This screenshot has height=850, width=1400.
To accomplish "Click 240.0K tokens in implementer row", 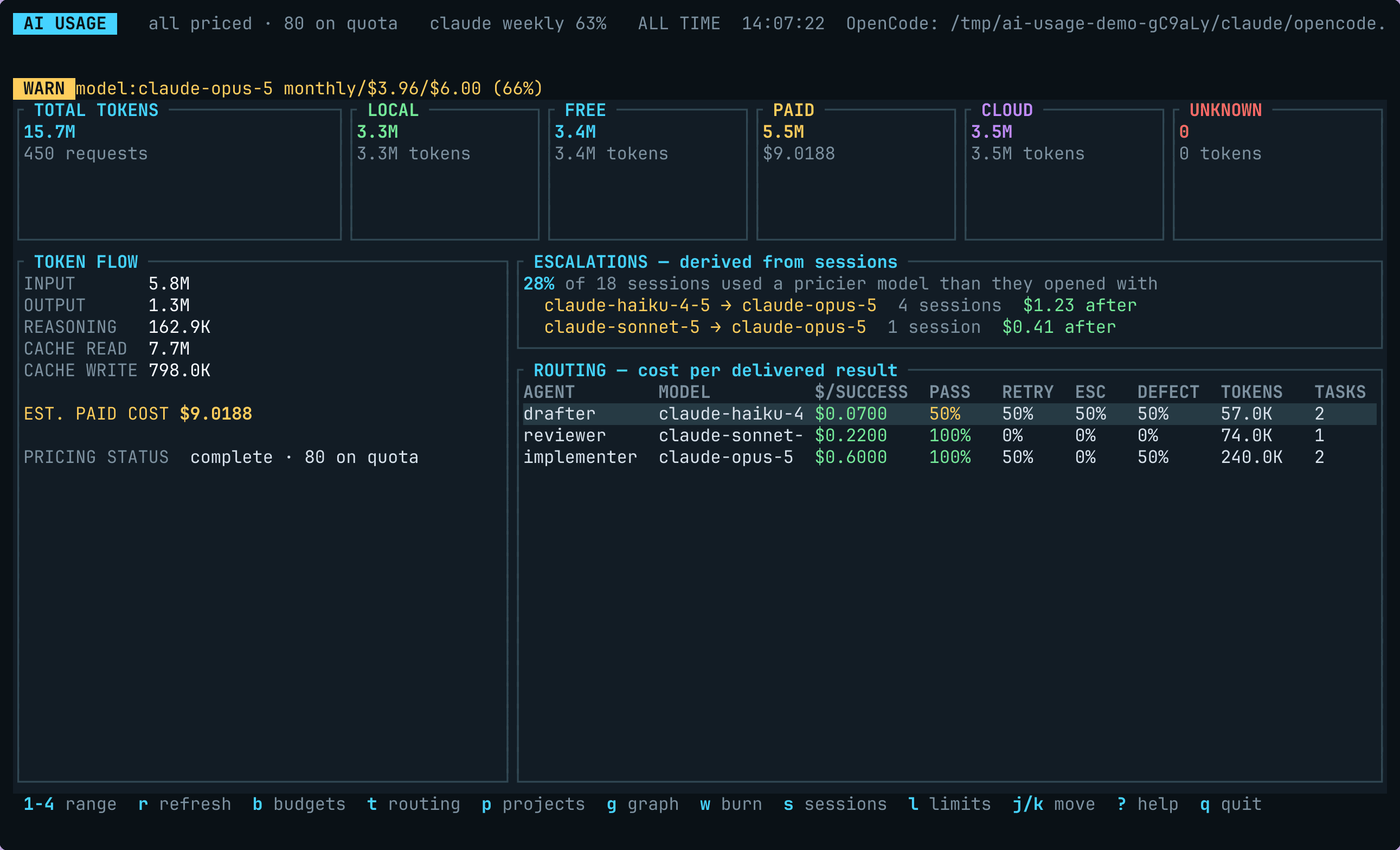I will coord(1252,457).
